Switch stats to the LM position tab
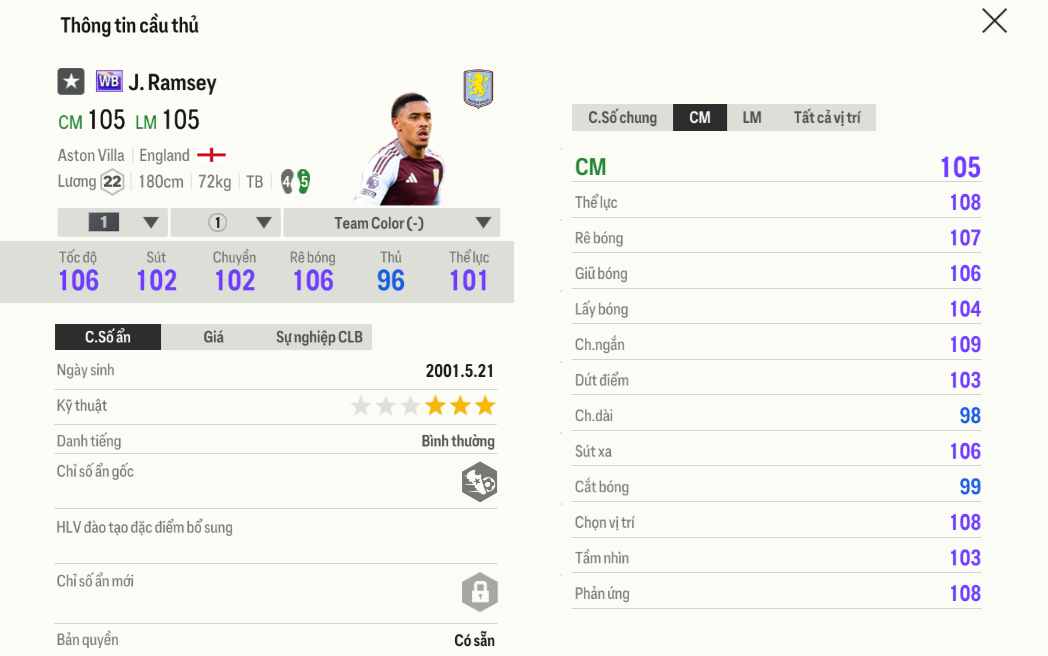This screenshot has height=656, width=1048. [752, 118]
